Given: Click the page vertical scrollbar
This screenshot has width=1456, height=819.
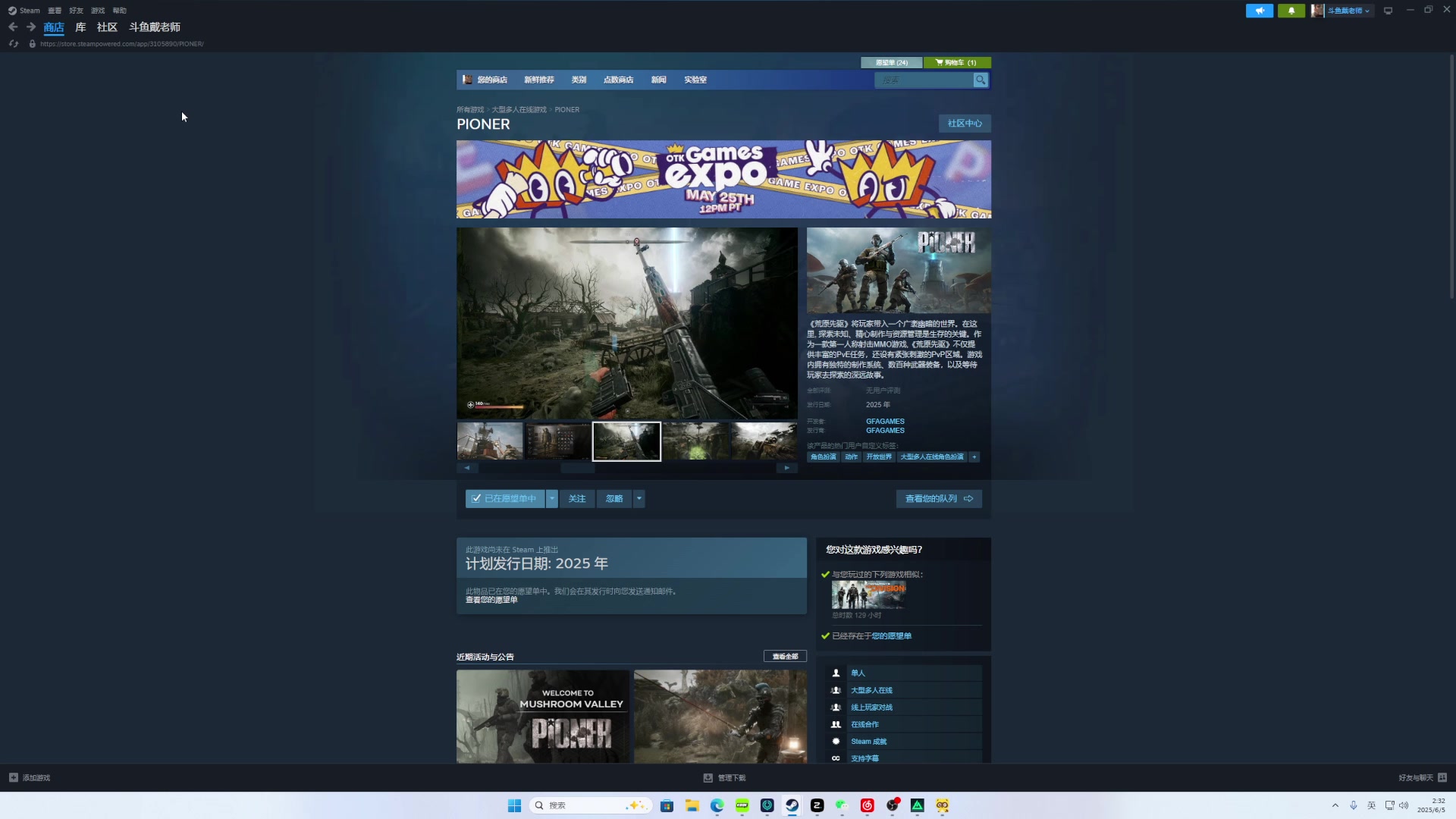Looking at the screenshot, I should (x=1451, y=176).
